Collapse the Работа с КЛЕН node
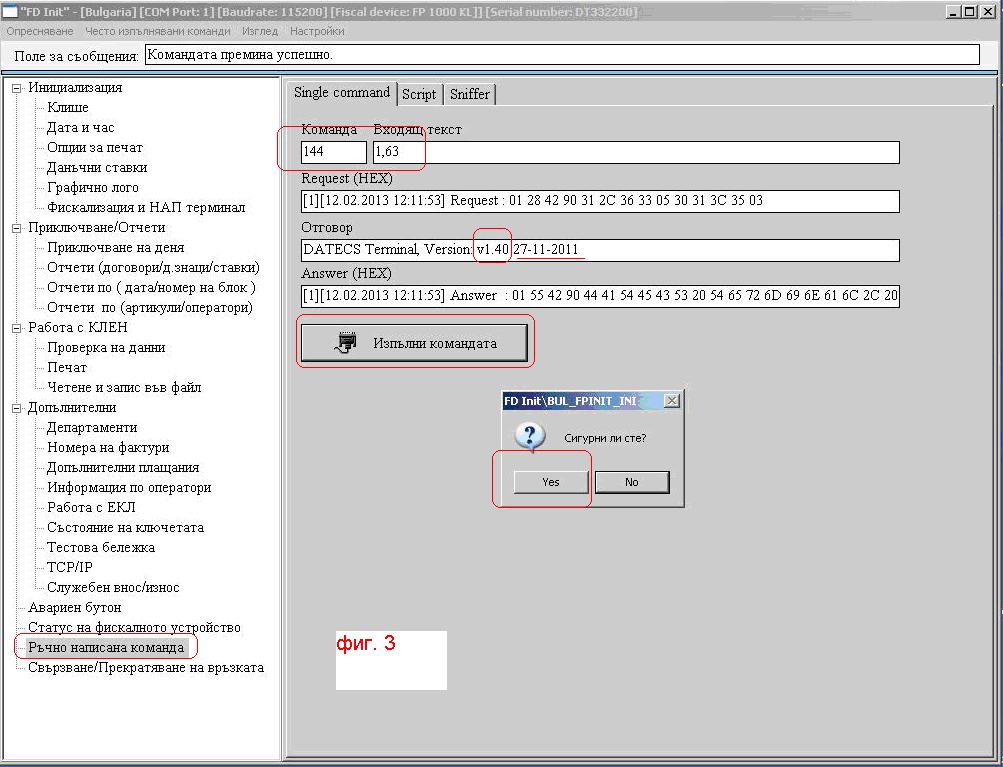 click(x=16, y=328)
